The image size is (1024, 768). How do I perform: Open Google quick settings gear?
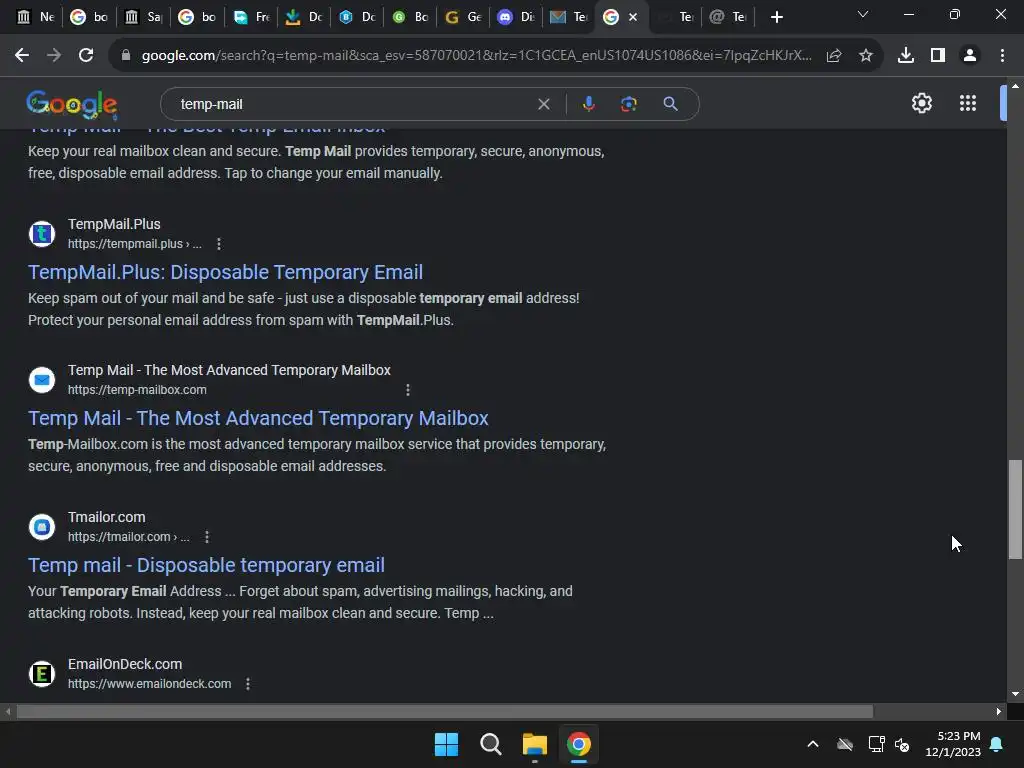[x=921, y=103]
